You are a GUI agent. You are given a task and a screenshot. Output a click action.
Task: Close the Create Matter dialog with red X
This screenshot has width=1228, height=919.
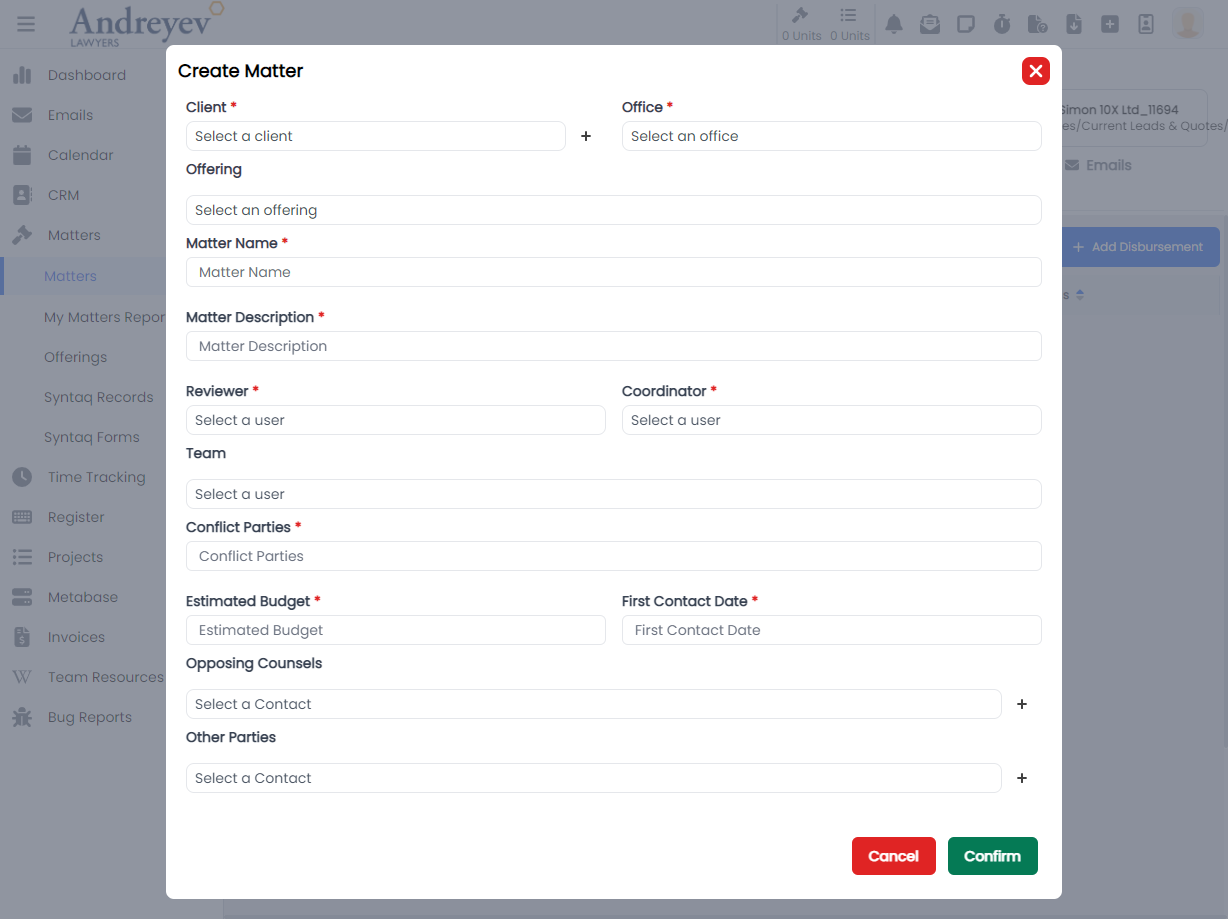[x=1035, y=71]
